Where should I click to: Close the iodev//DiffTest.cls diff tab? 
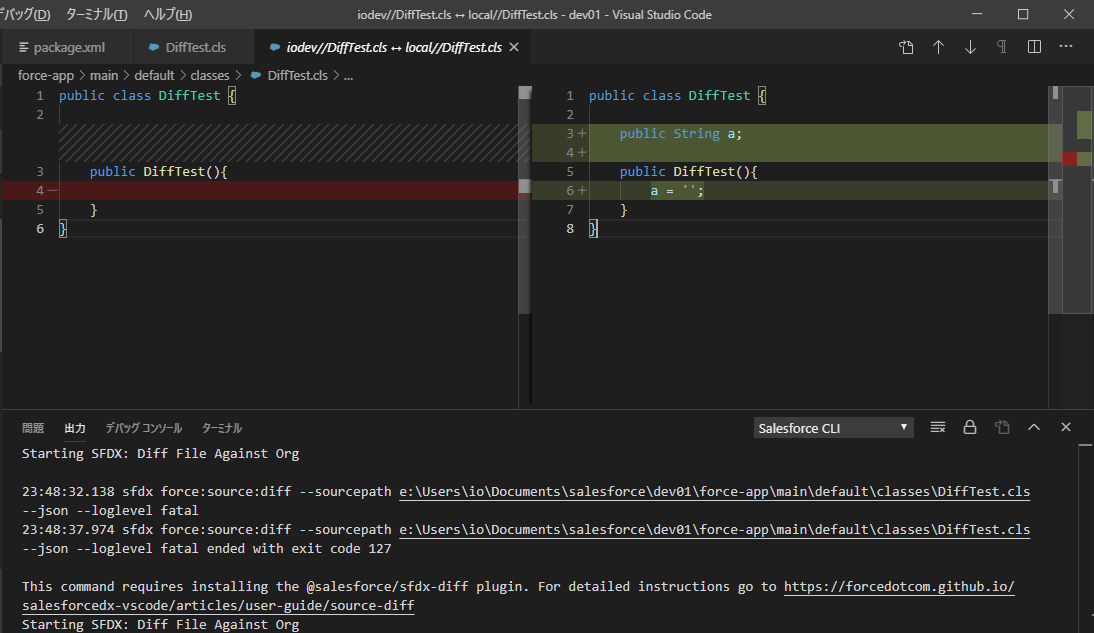click(514, 47)
